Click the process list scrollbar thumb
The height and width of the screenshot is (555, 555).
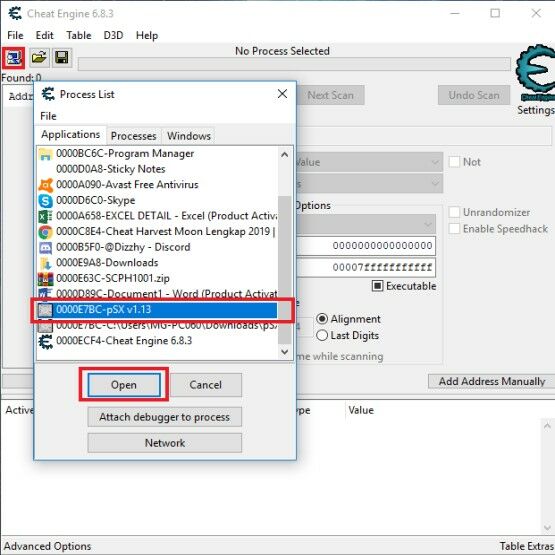pos(284,269)
